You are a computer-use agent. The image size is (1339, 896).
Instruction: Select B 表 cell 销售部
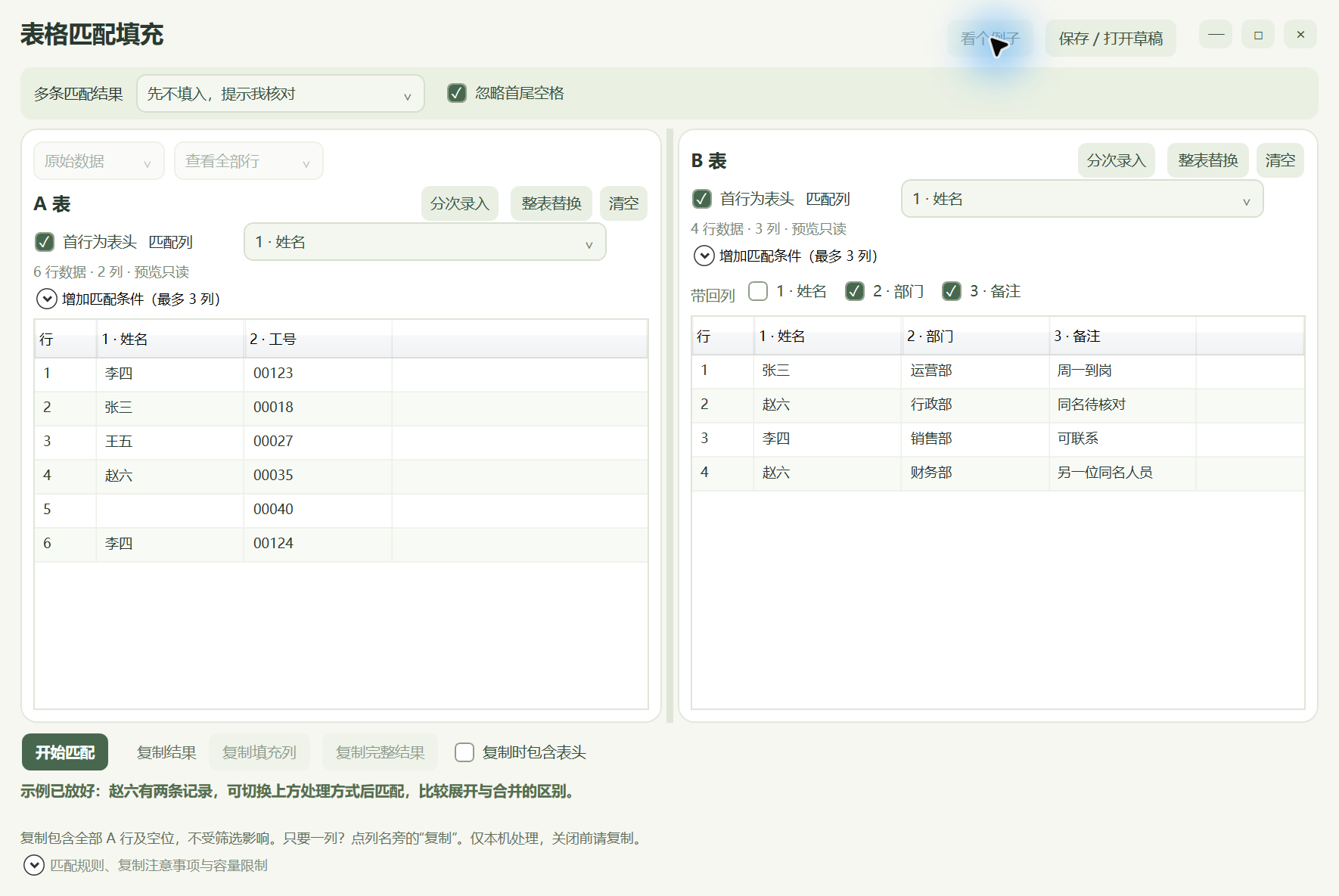pos(975,439)
